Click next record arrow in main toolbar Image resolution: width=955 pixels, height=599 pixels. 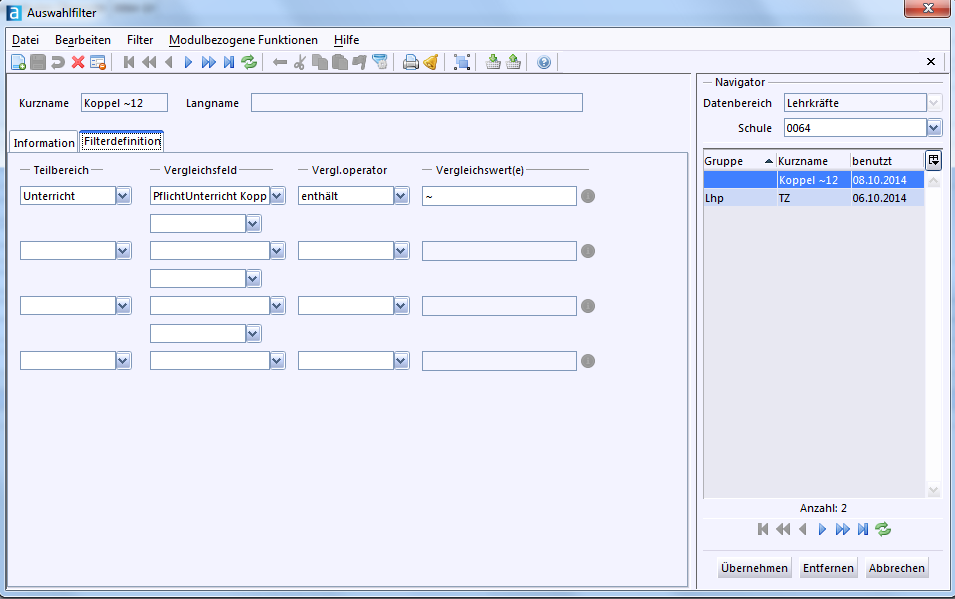[x=188, y=62]
